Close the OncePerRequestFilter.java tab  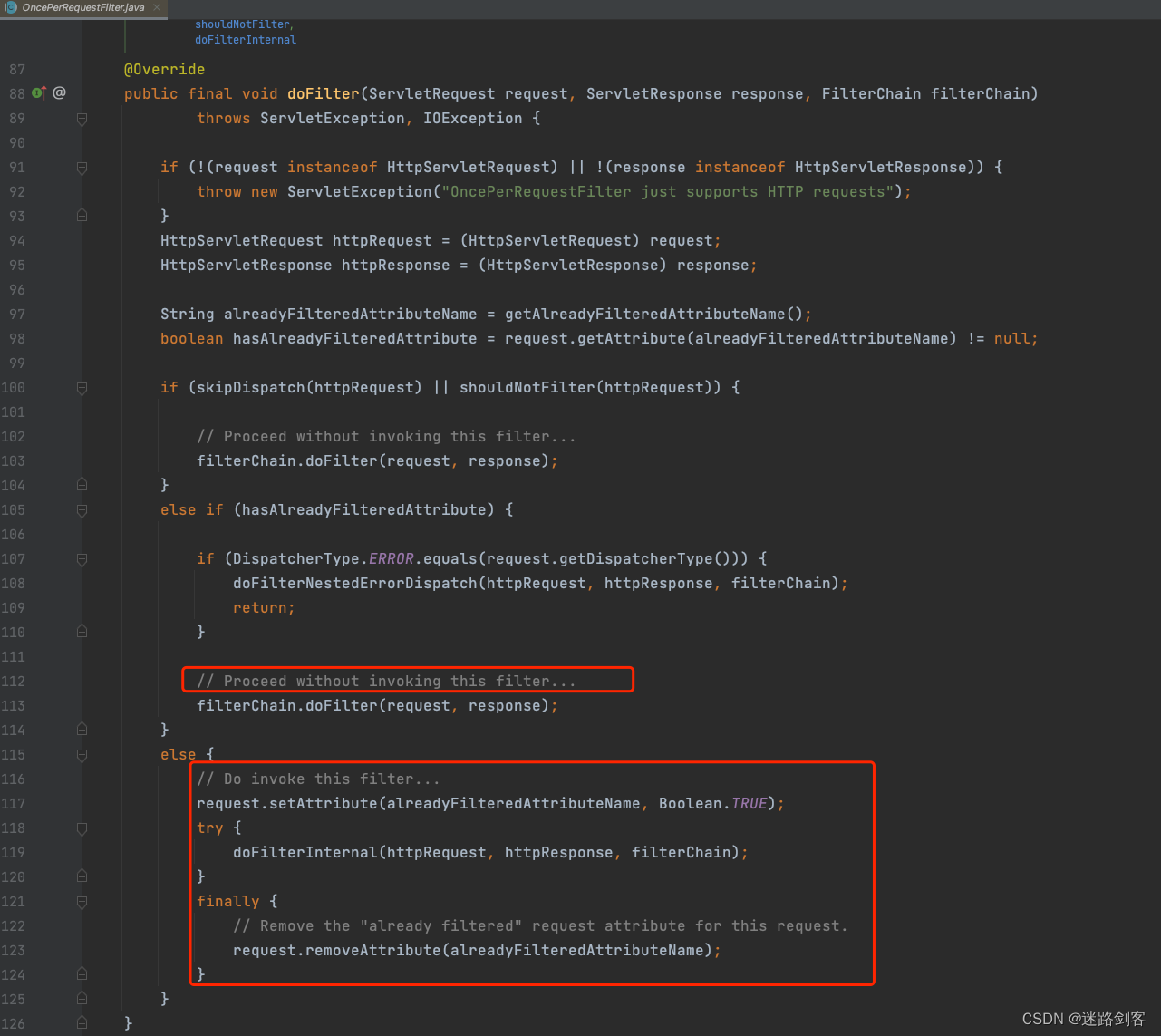(156, 7)
